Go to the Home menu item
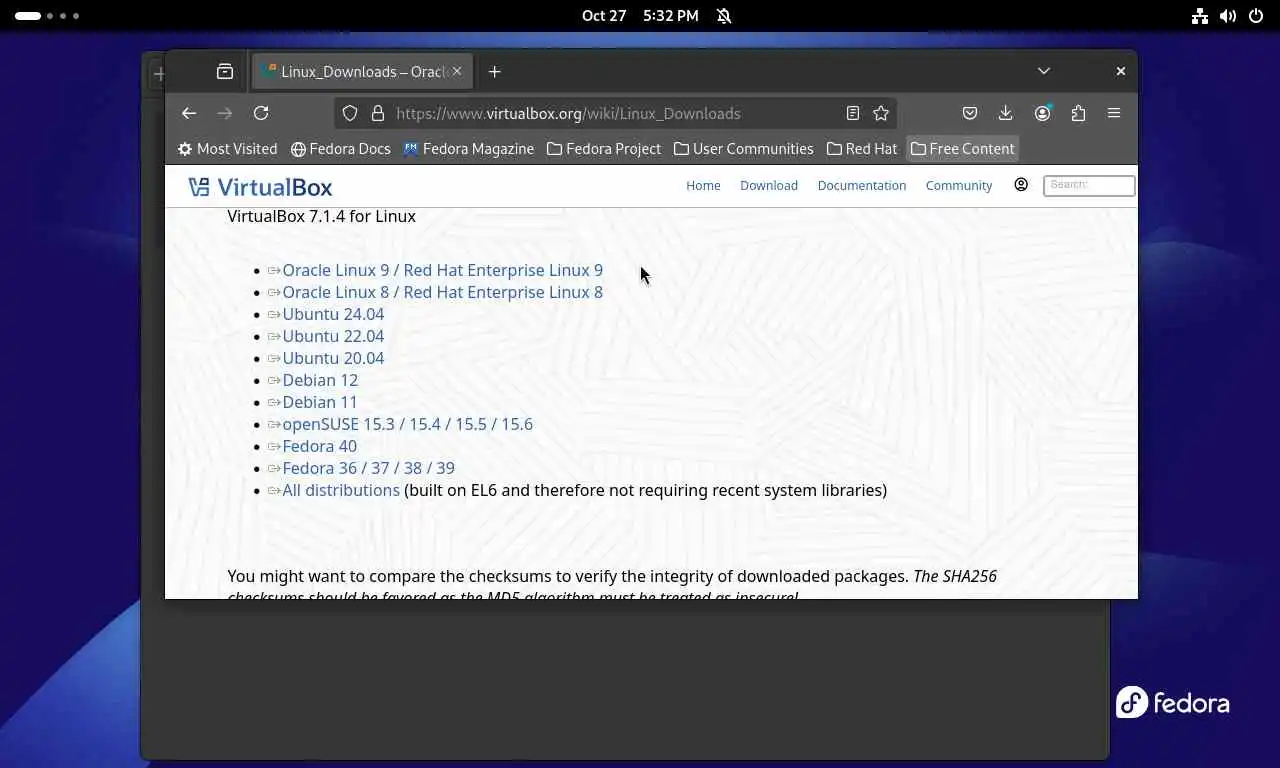 pos(703,185)
